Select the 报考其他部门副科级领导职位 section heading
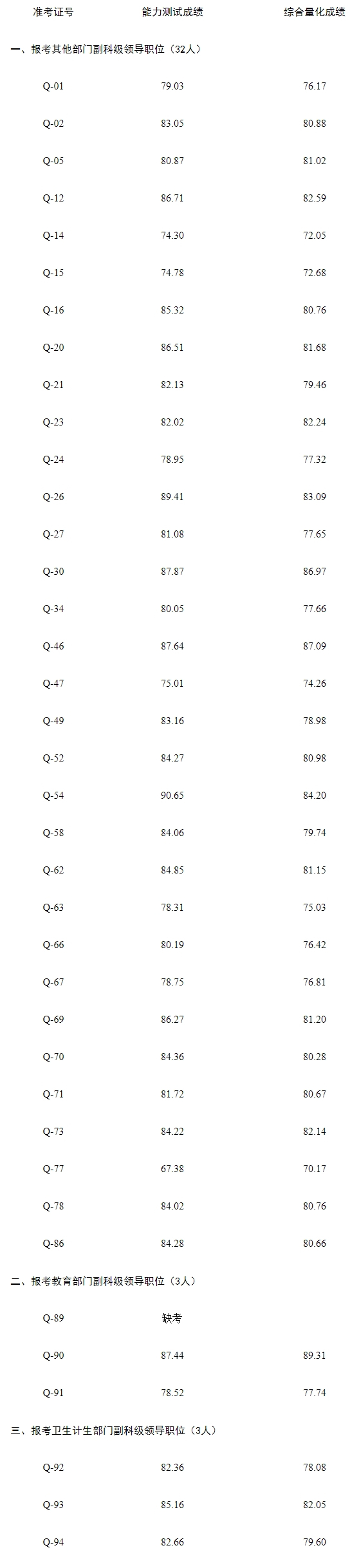The height and width of the screenshot is (1568, 350). click(x=108, y=49)
